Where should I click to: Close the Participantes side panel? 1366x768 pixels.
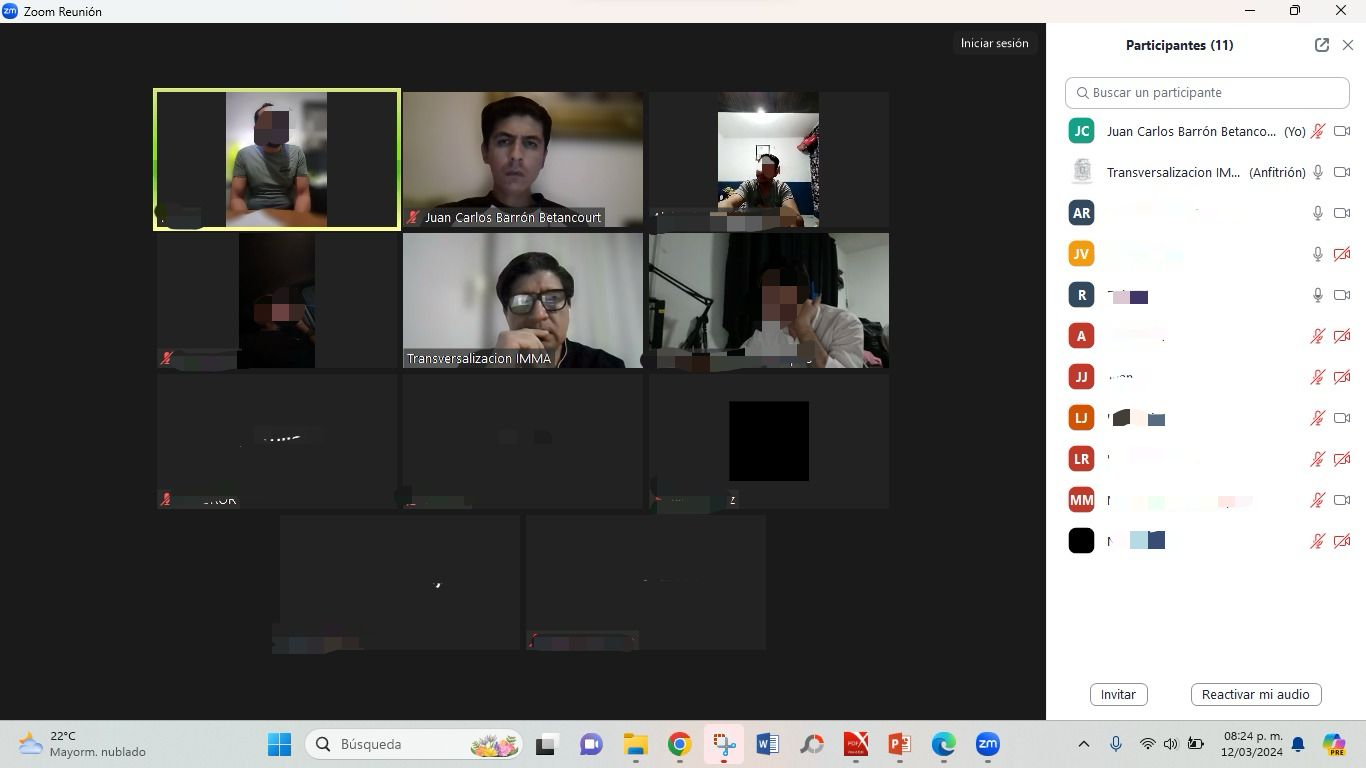[x=1348, y=45]
